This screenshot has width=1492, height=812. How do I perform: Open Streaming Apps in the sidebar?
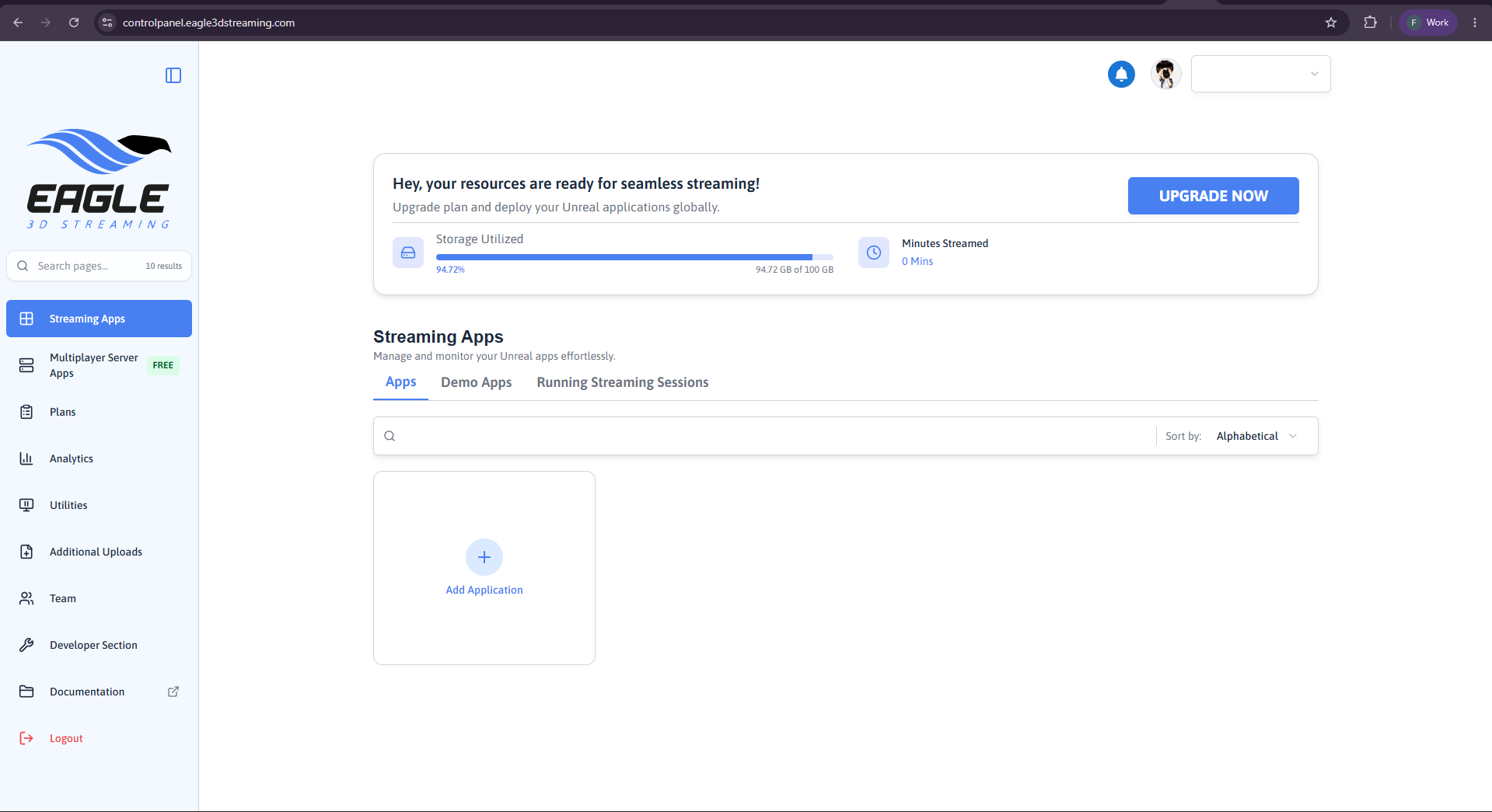[99, 319]
